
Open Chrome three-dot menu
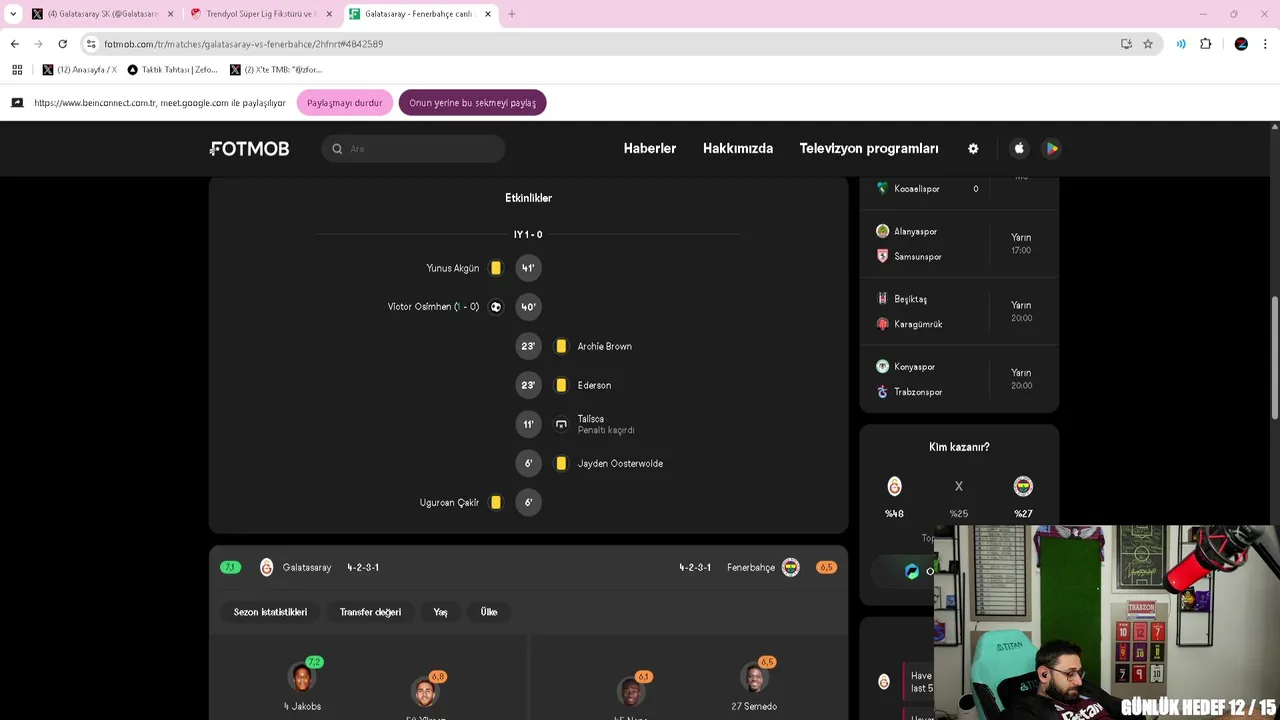(1266, 44)
